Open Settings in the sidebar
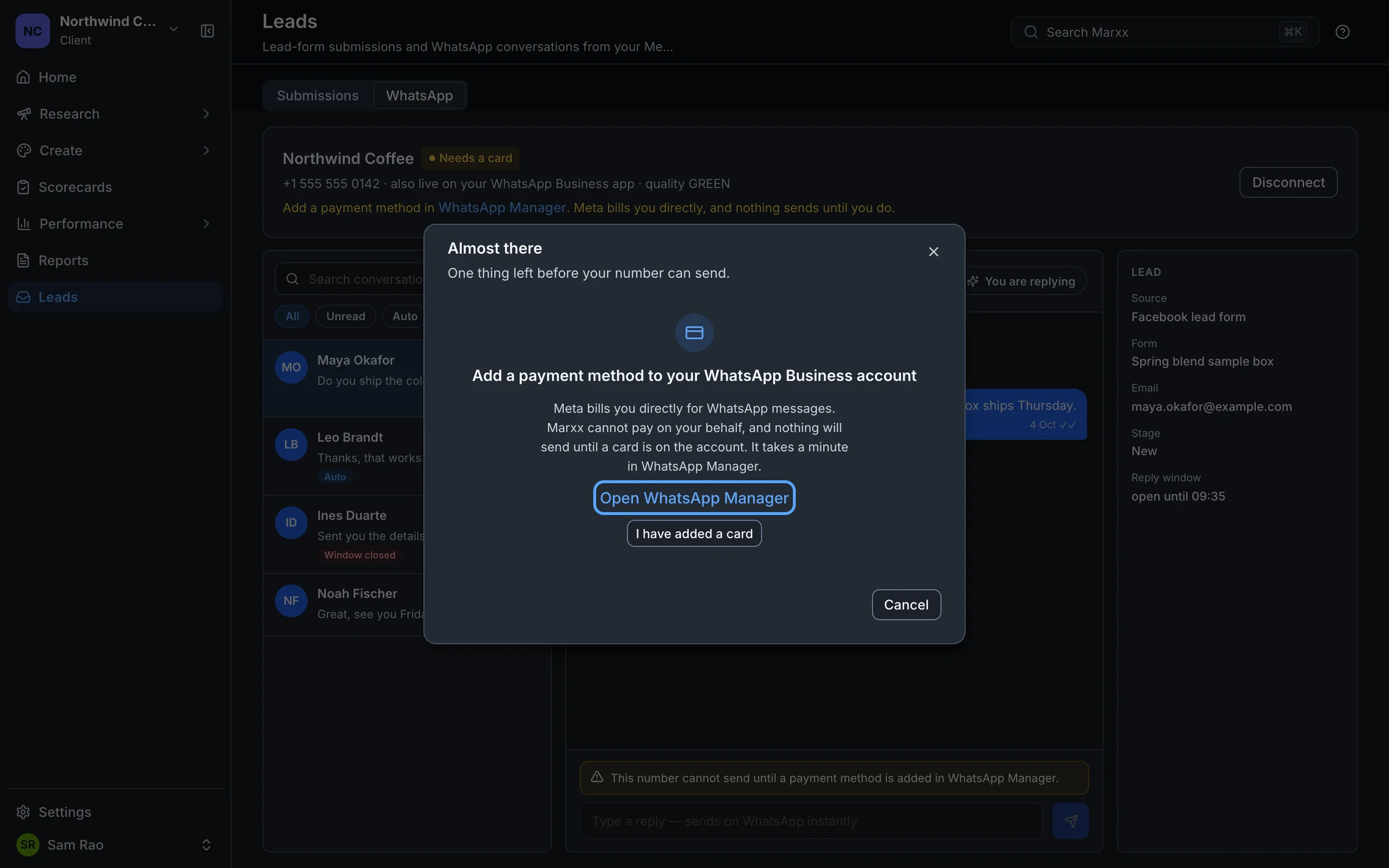This screenshot has height=868, width=1389. tap(115, 812)
